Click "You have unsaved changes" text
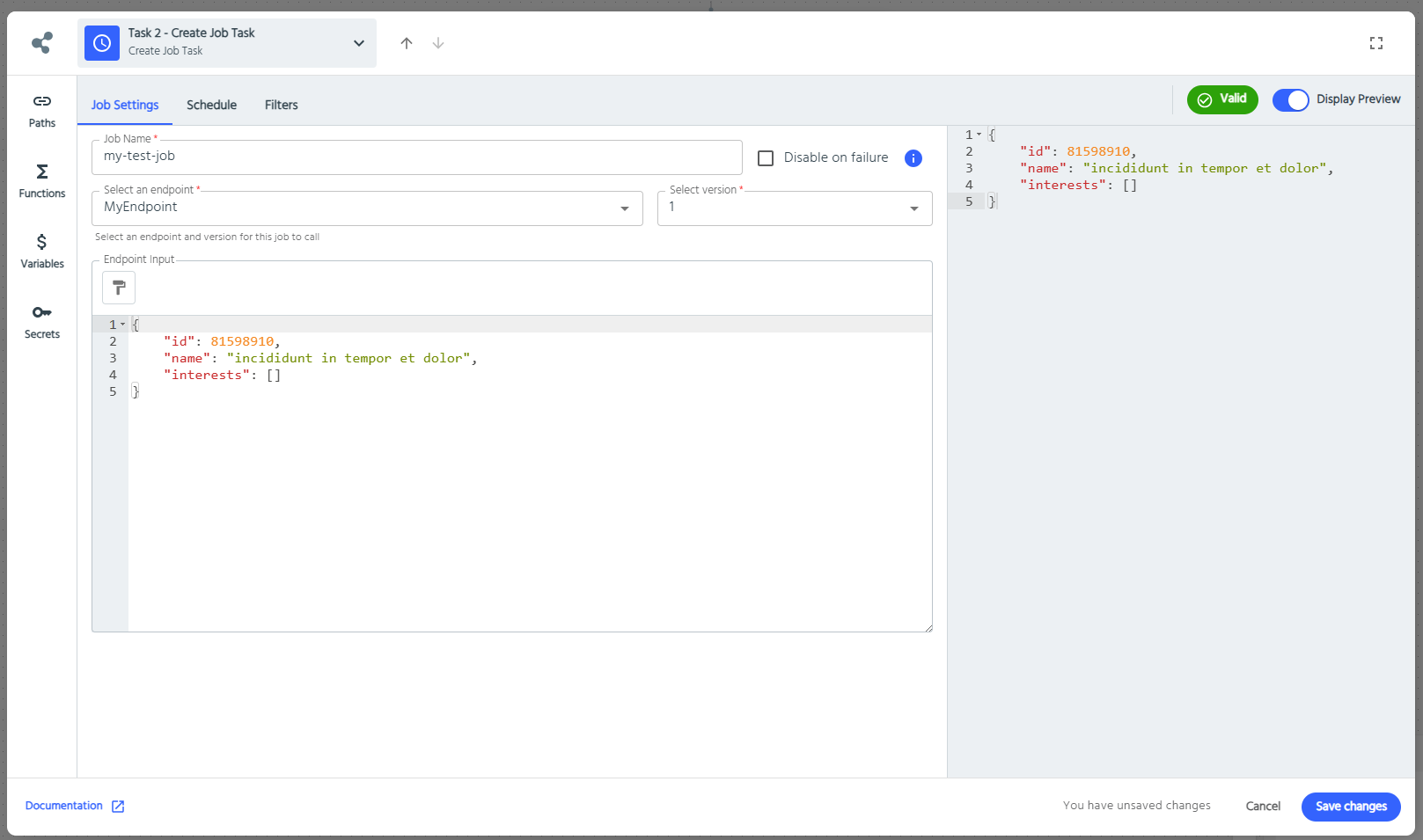The image size is (1423, 840). click(x=1137, y=806)
